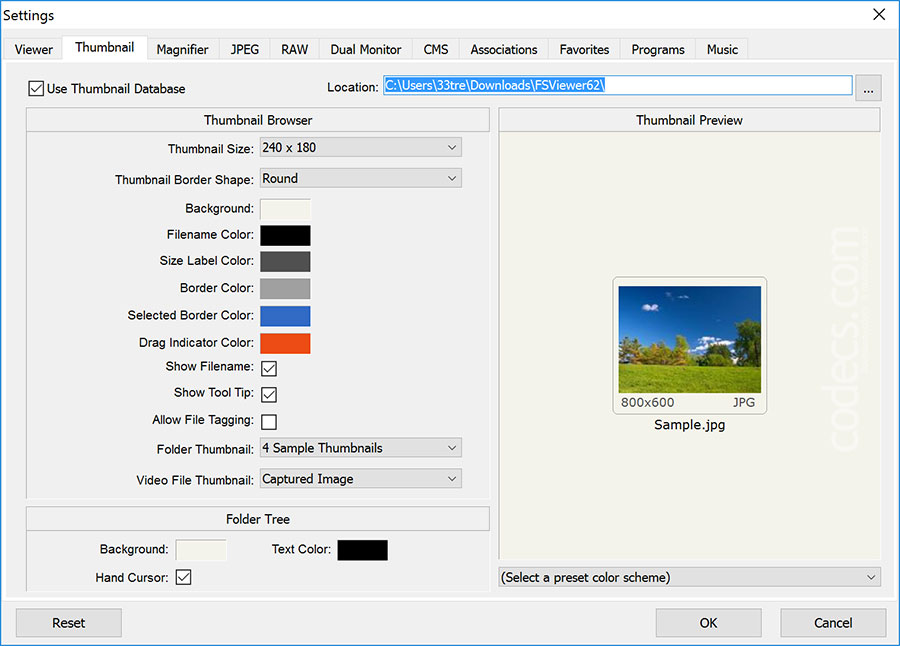
Task: Change the Filename Color swatch
Action: point(285,235)
